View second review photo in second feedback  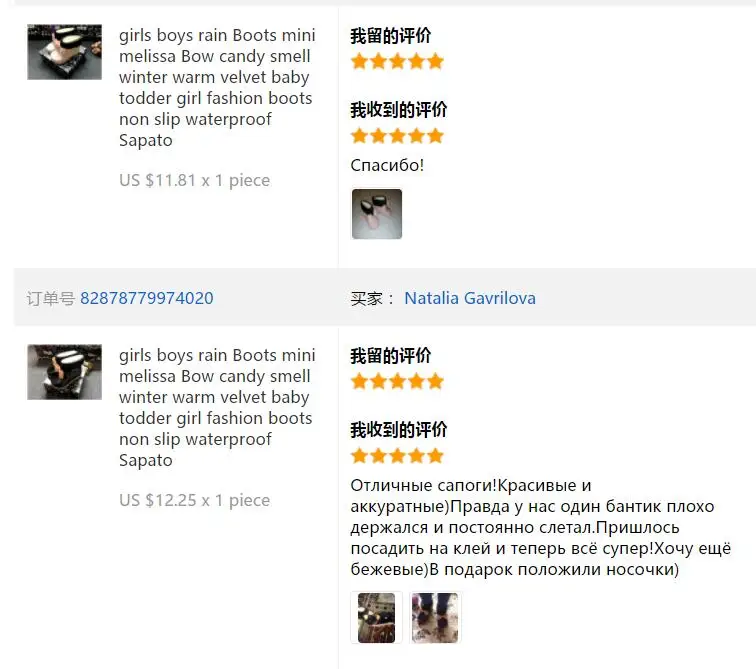coord(435,618)
